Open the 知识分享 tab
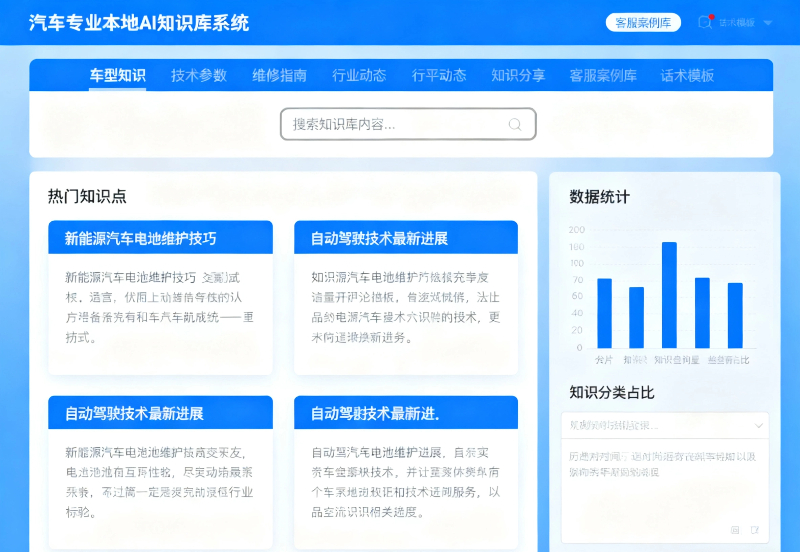Image resolution: width=800 pixels, height=552 pixels. tap(518, 75)
